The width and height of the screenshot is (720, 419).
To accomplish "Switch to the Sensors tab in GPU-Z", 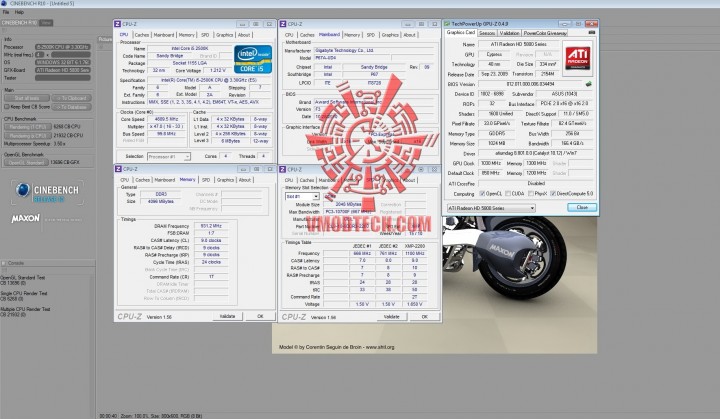I will 487,33.
